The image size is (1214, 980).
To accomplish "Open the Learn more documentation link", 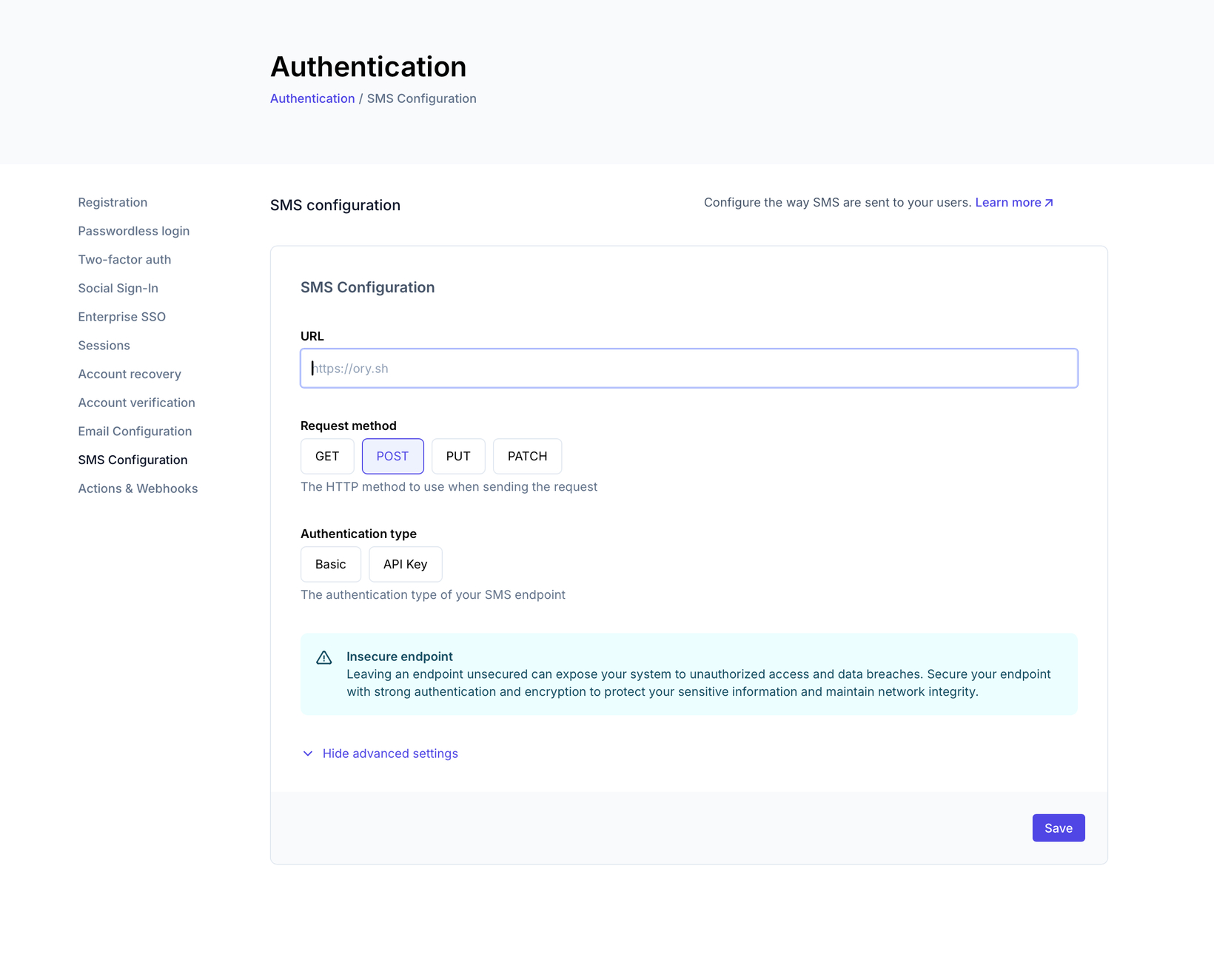I will coord(1013,203).
